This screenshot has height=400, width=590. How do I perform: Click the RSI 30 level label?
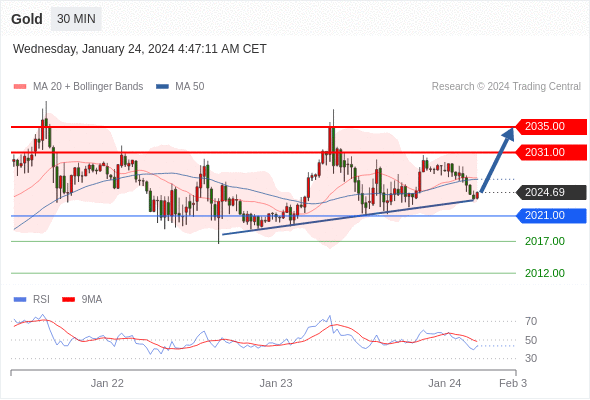531,358
